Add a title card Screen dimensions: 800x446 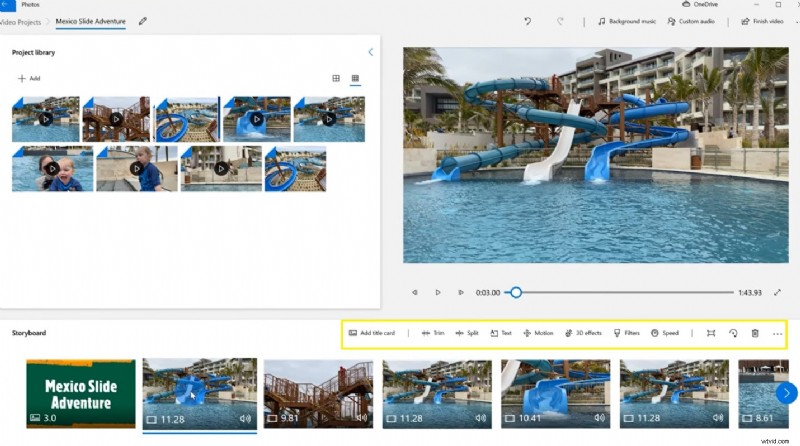pyautogui.click(x=372, y=333)
